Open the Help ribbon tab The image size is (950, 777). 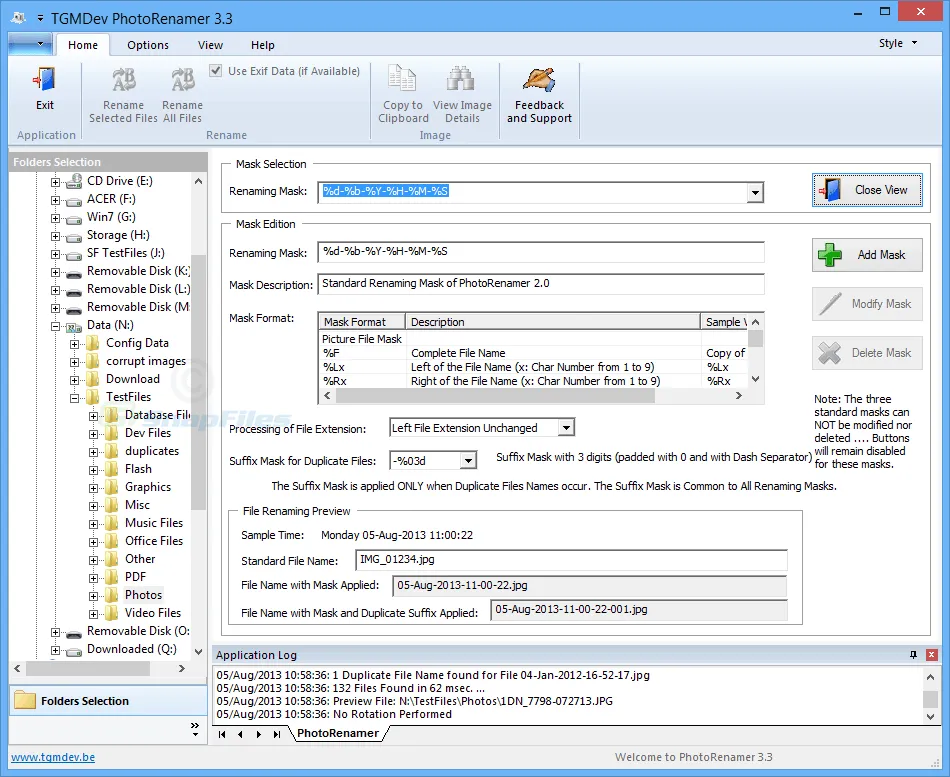(263, 45)
